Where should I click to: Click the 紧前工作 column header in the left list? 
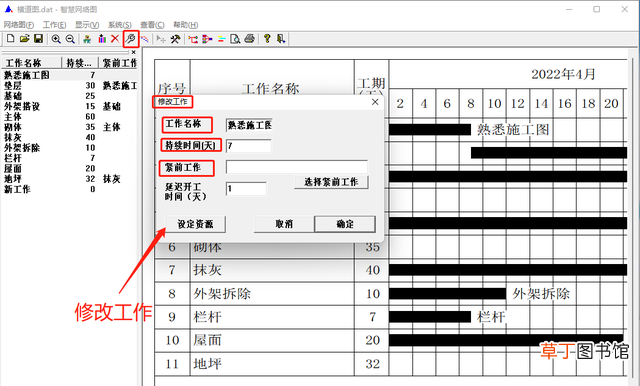[x=118, y=63]
